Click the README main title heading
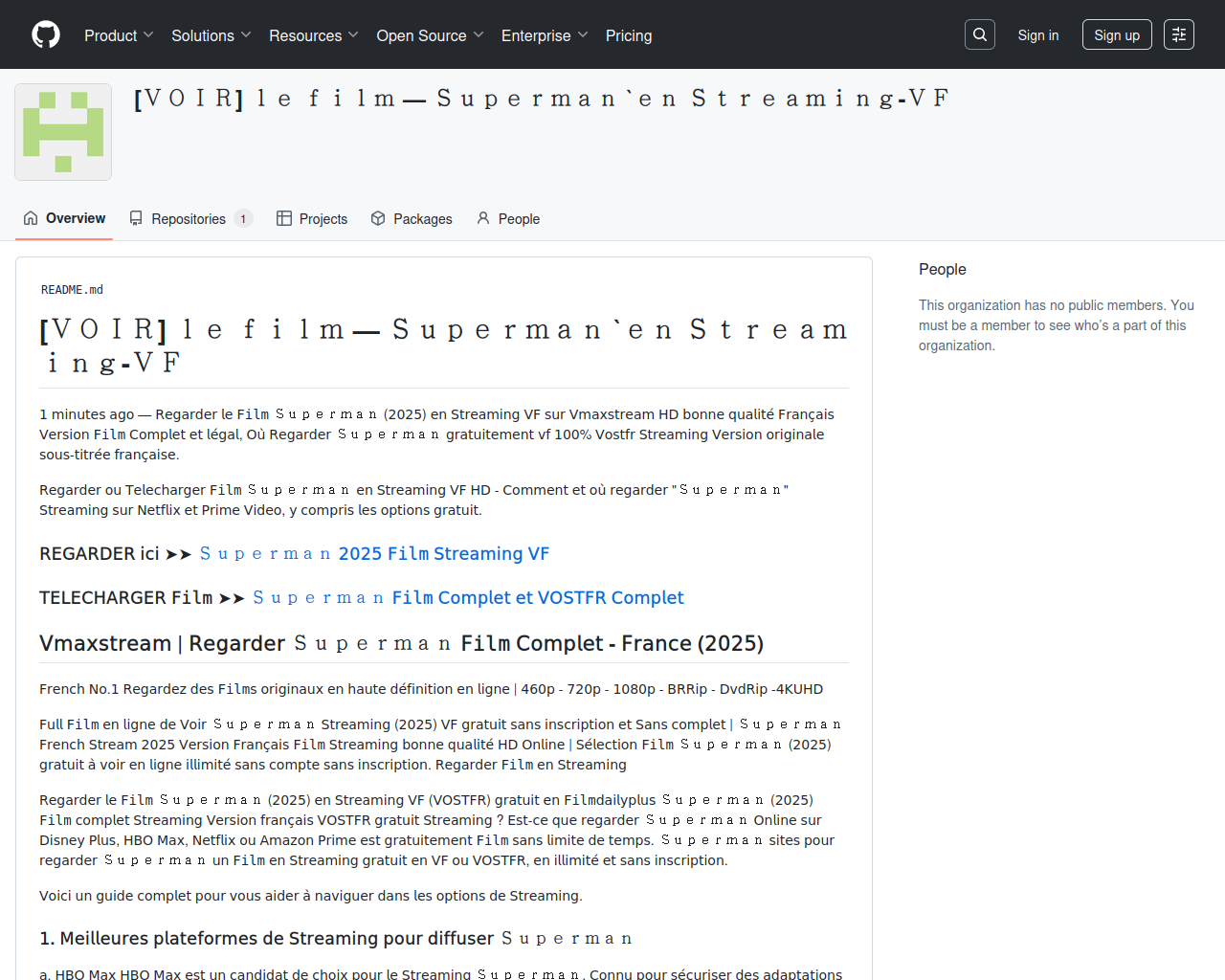 coord(443,345)
